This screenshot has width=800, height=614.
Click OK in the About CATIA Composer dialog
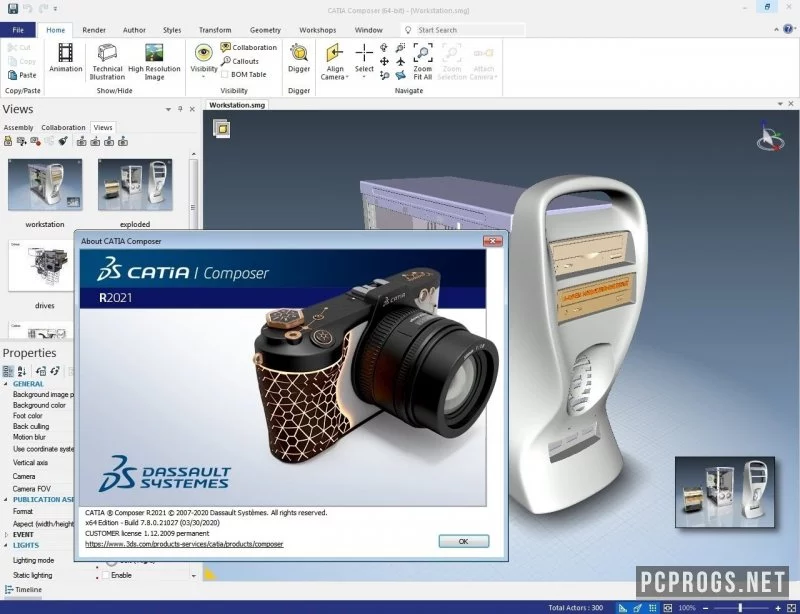click(464, 541)
